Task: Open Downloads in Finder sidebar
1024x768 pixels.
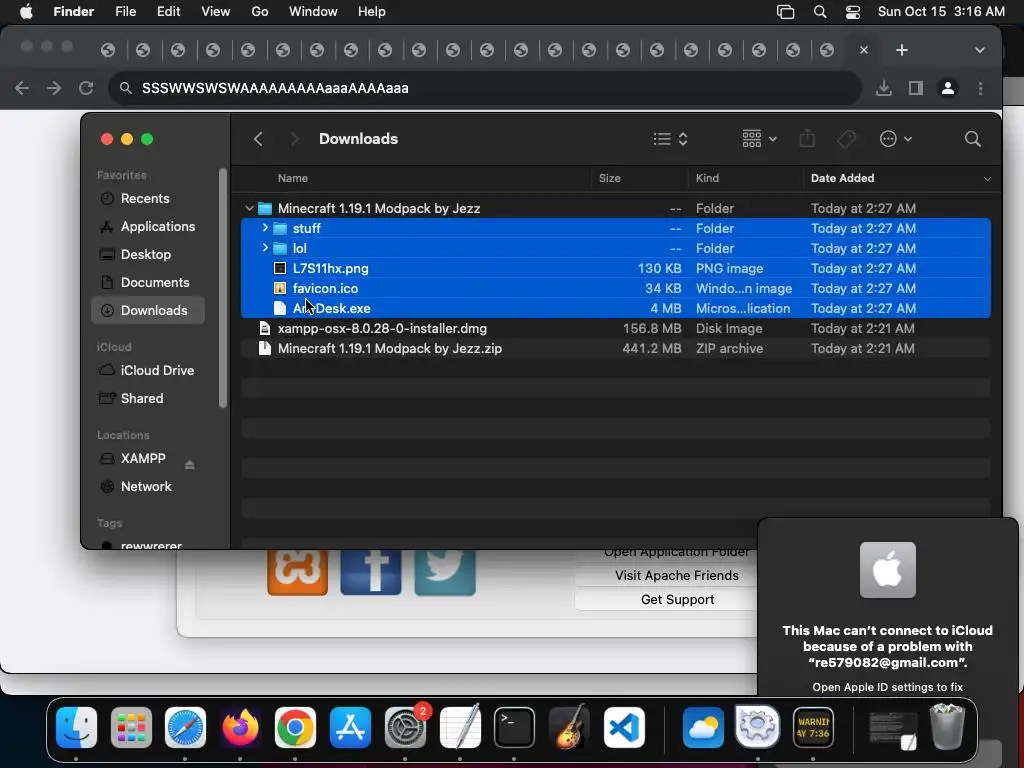Action: click(148, 311)
